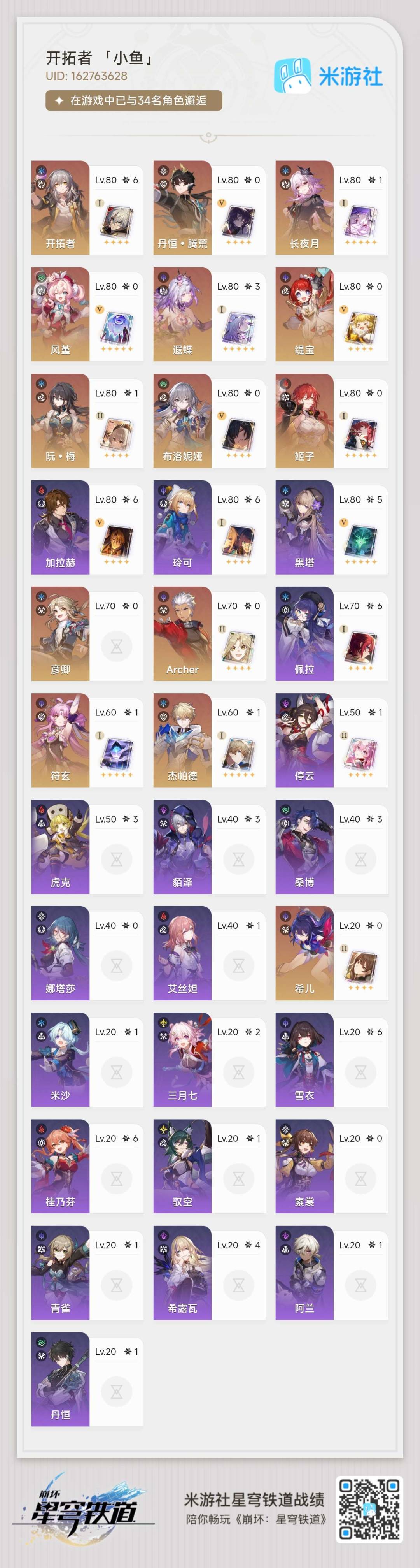Viewport: 420px width, 1568px height.
Task: Select the Archer character card
Action: click(x=209, y=634)
